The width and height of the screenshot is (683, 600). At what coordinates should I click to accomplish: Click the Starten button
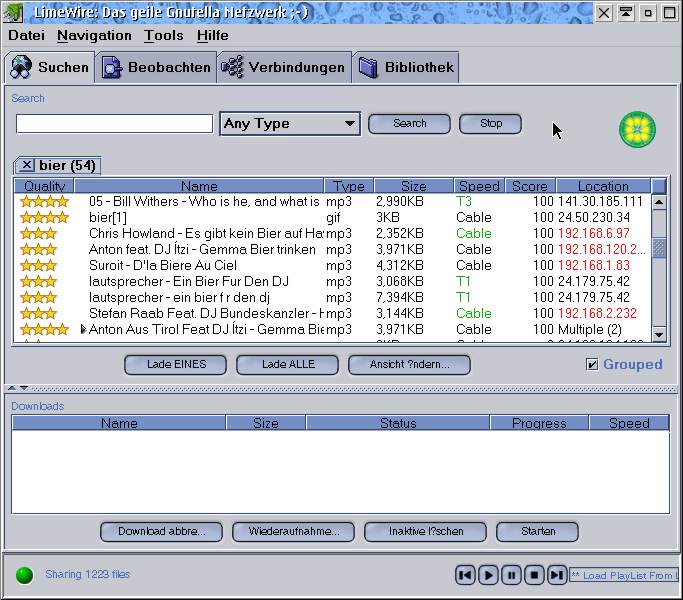pos(538,532)
